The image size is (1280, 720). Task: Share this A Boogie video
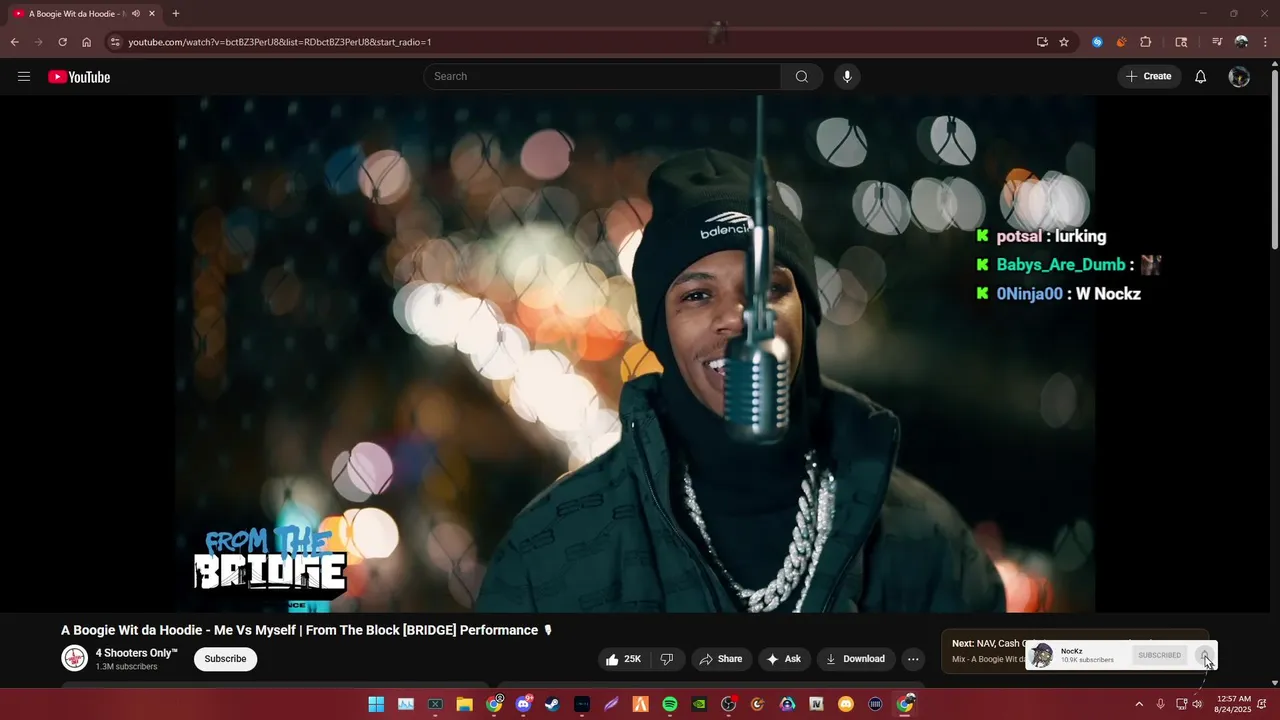(x=721, y=659)
